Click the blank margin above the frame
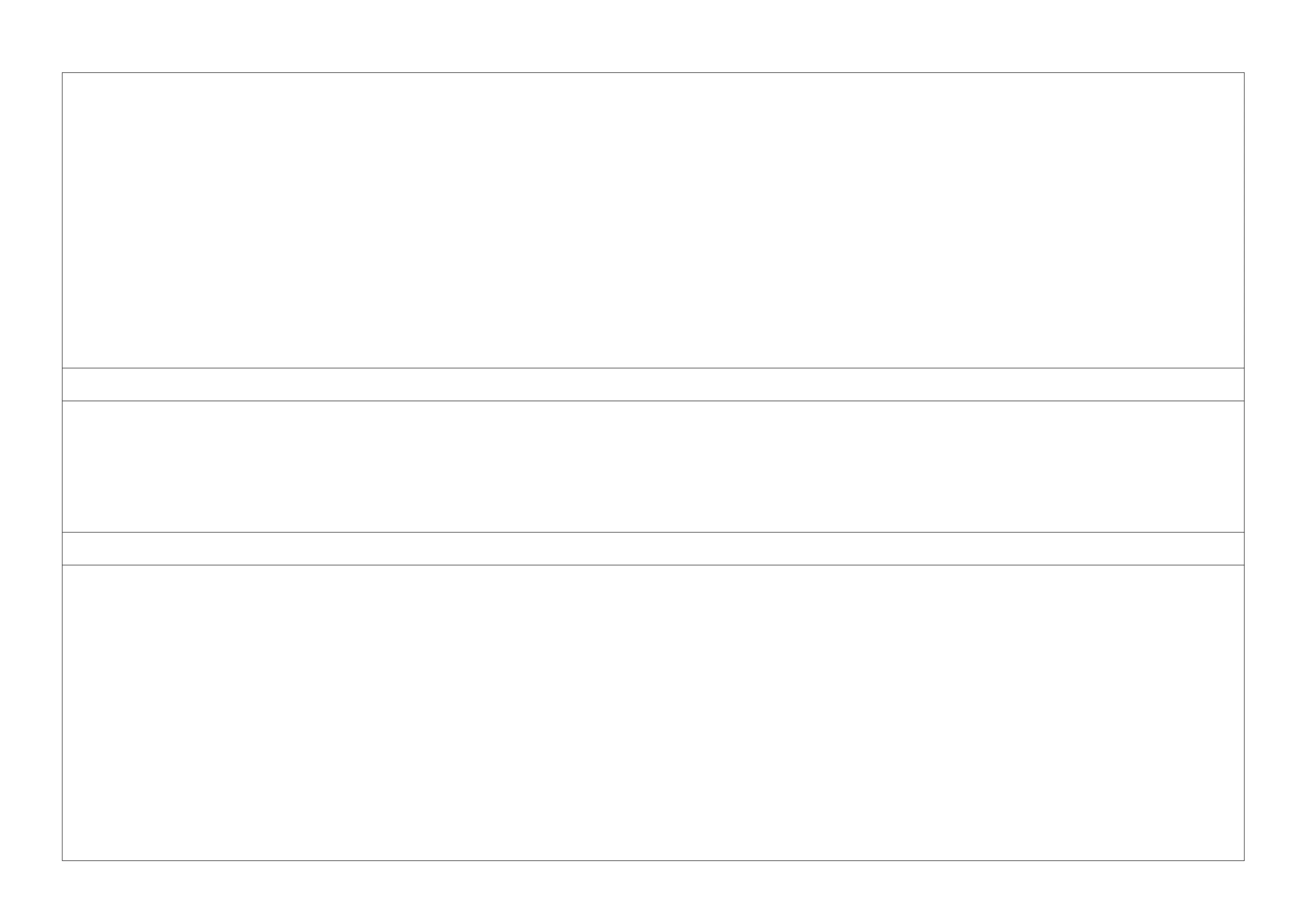This screenshot has width=1307, height=924. pyautogui.click(x=653, y=34)
